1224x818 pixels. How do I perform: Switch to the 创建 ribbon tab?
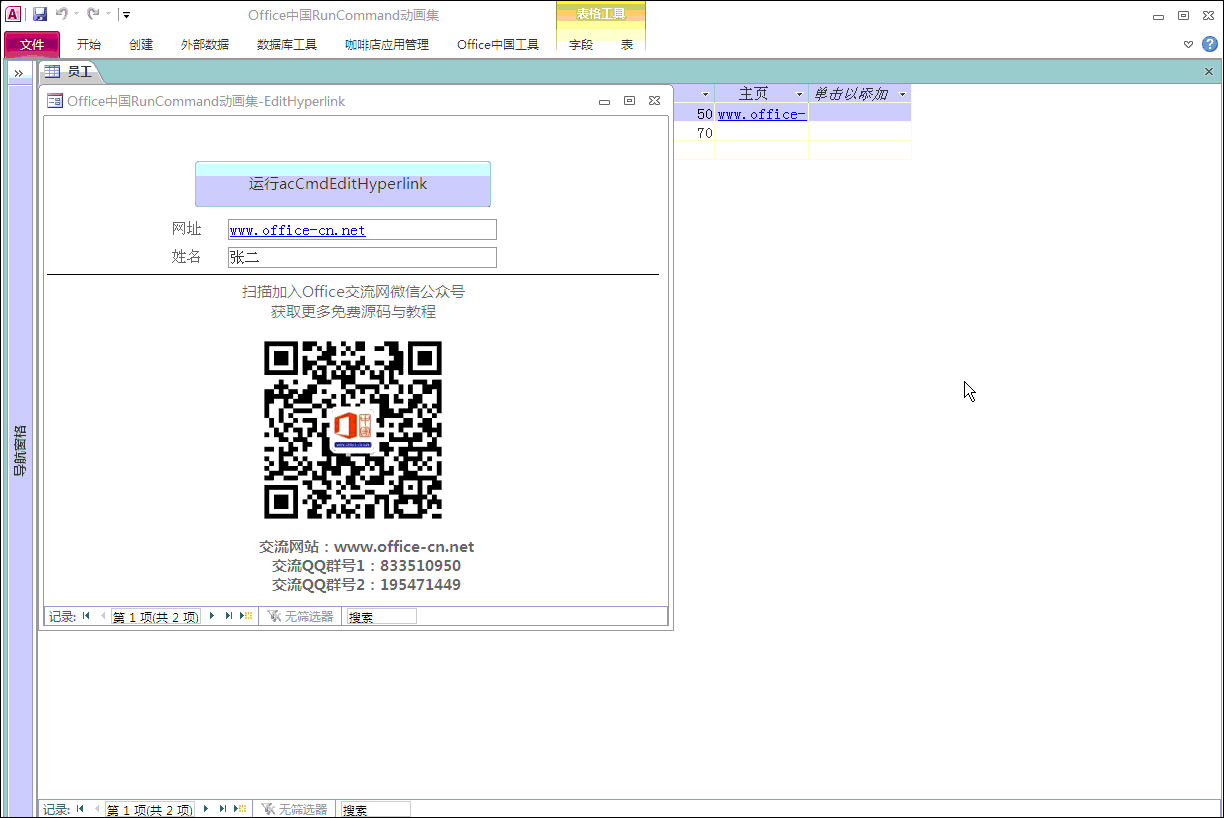[141, 45]
